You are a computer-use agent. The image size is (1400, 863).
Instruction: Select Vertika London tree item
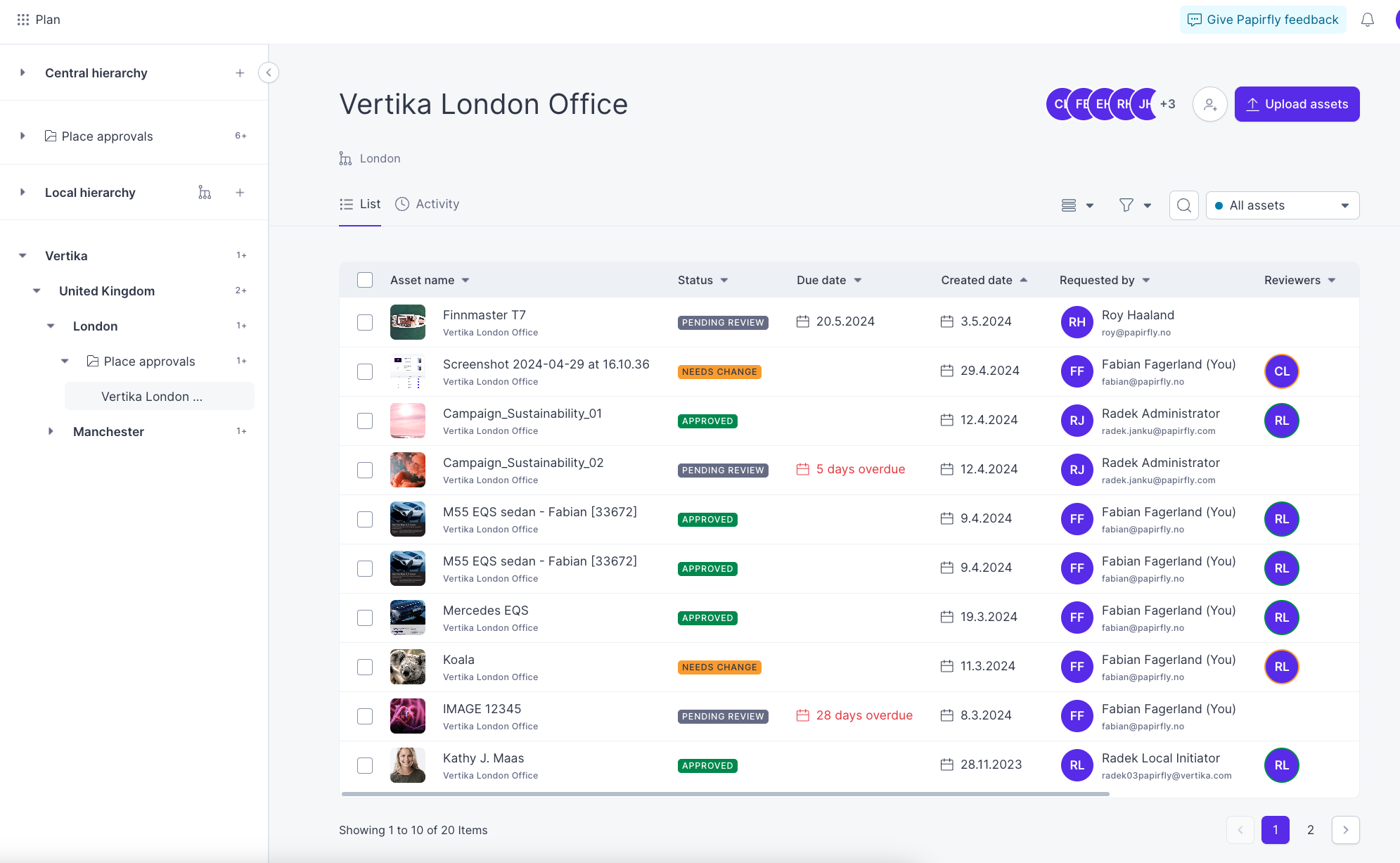coord(160,396)
